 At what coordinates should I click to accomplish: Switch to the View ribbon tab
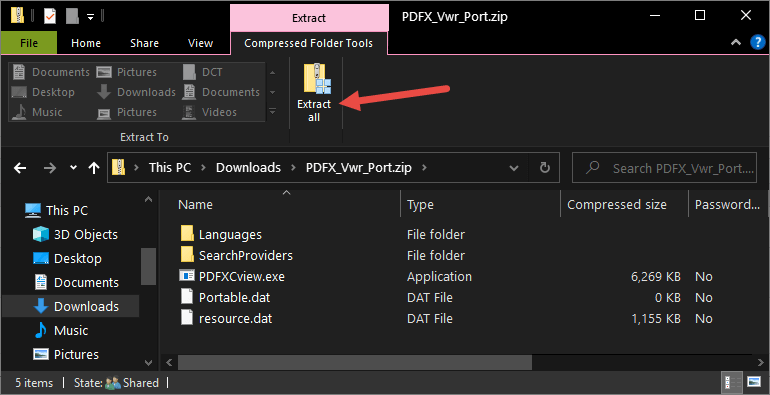(200, 43)
